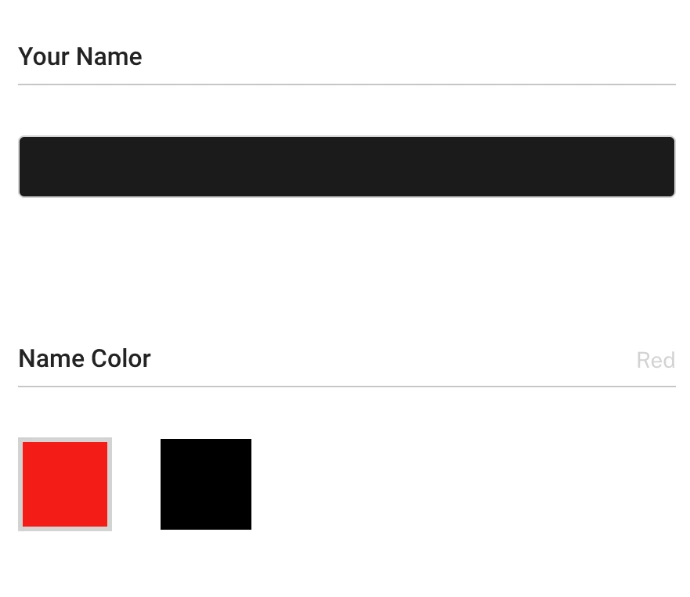
Task: Click the "Your Name" heading
Action: point(80,57)
